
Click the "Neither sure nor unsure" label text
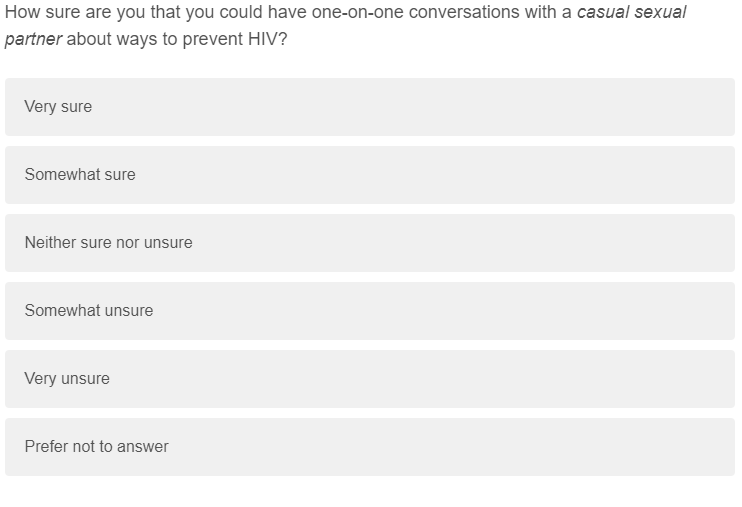[x=108, y=242]
